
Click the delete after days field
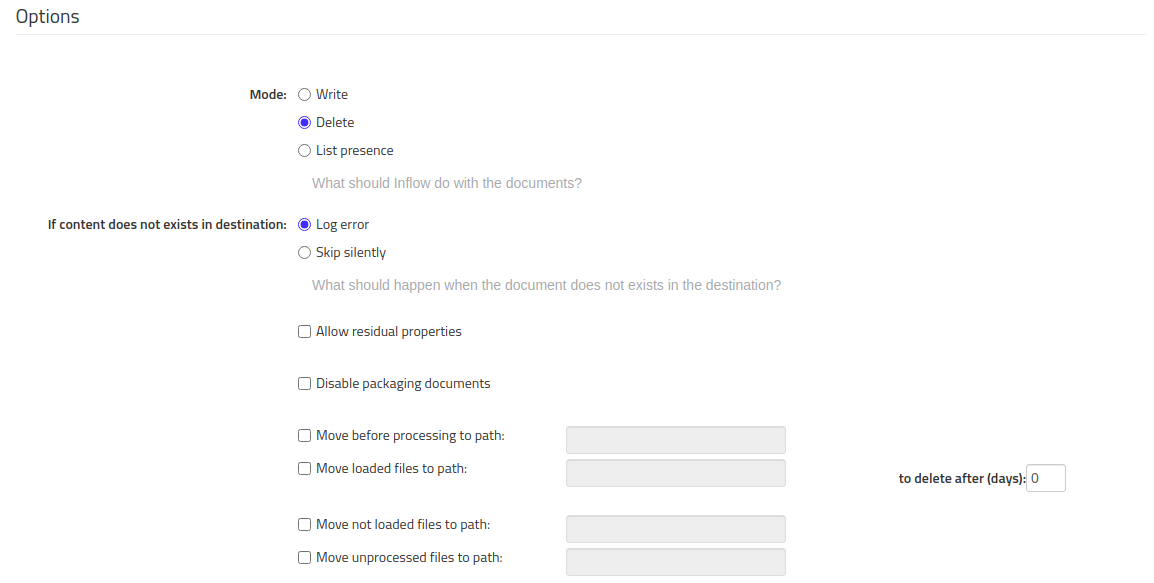point(1045,478)
